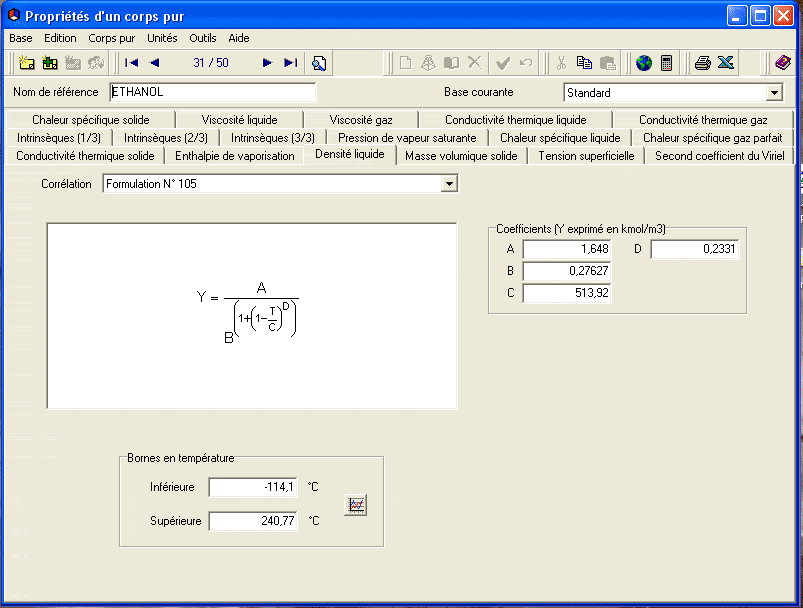
Task: Open Conductivité thermique liquide tab
Action: coord(516,120)
